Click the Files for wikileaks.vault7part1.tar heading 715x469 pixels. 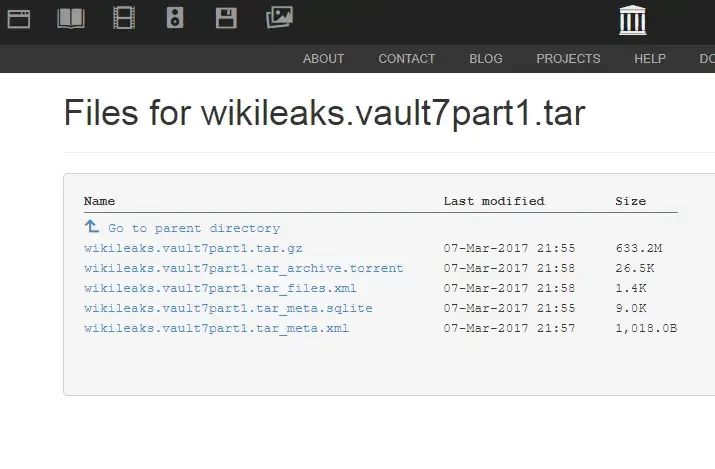[x=324, y=113]
